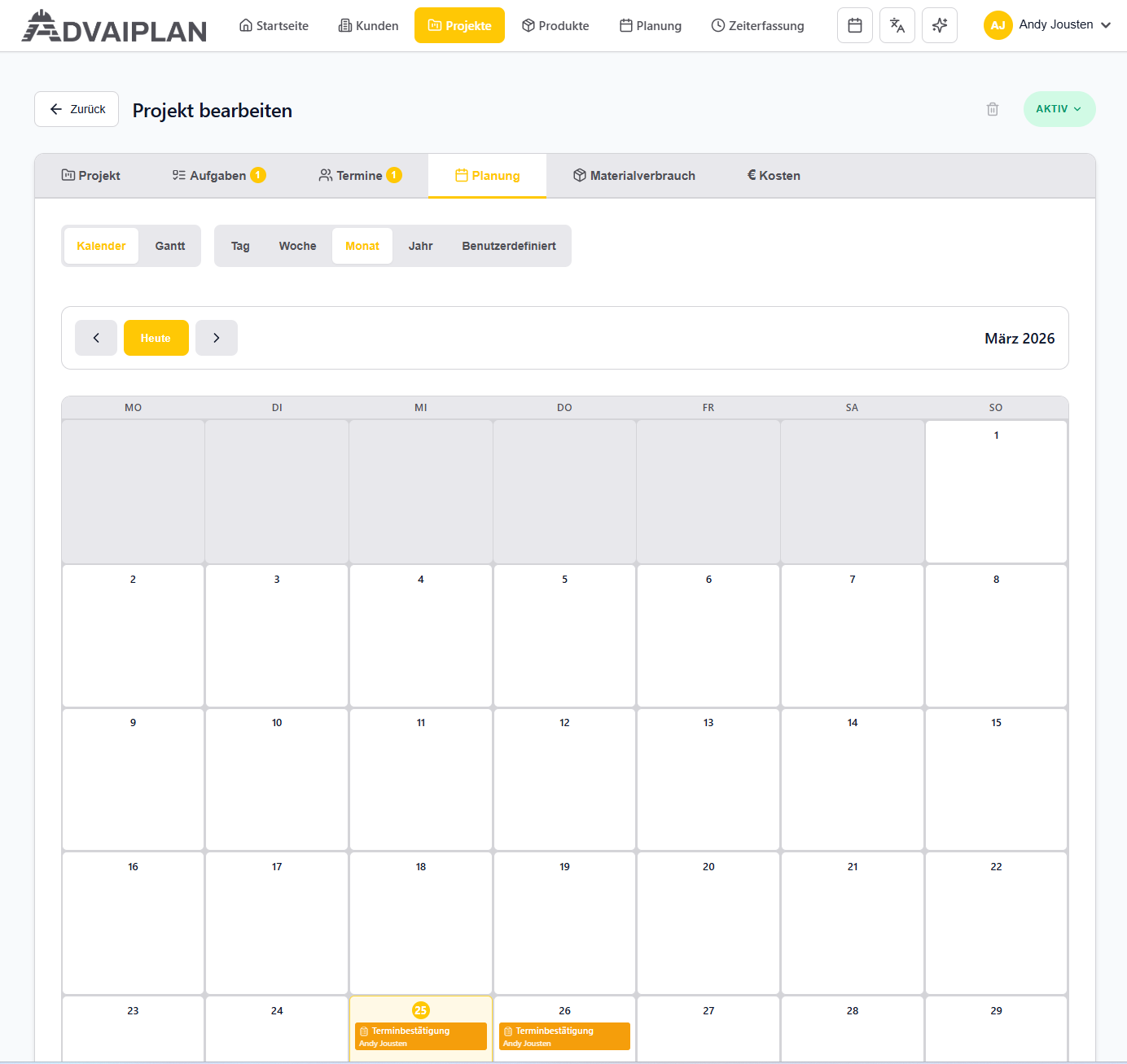Viewport: 1127px width, 1064px height.
Task: Launch the AI assistant sparkle icon
Action: point(940,25)
